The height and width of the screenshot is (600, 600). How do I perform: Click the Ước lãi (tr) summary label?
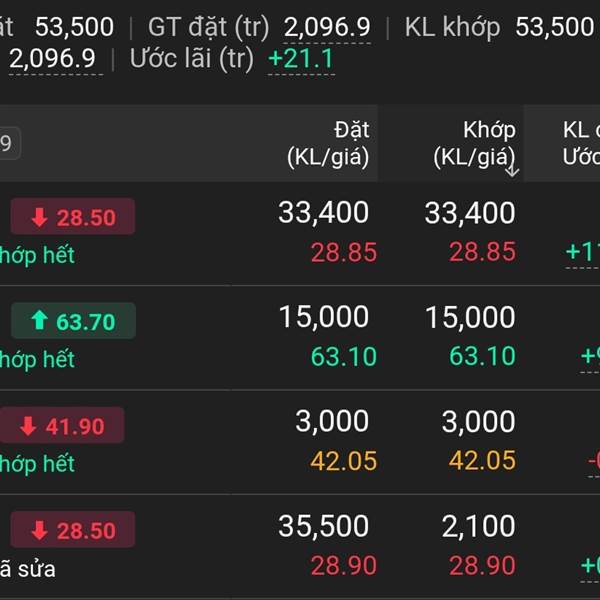192,59
